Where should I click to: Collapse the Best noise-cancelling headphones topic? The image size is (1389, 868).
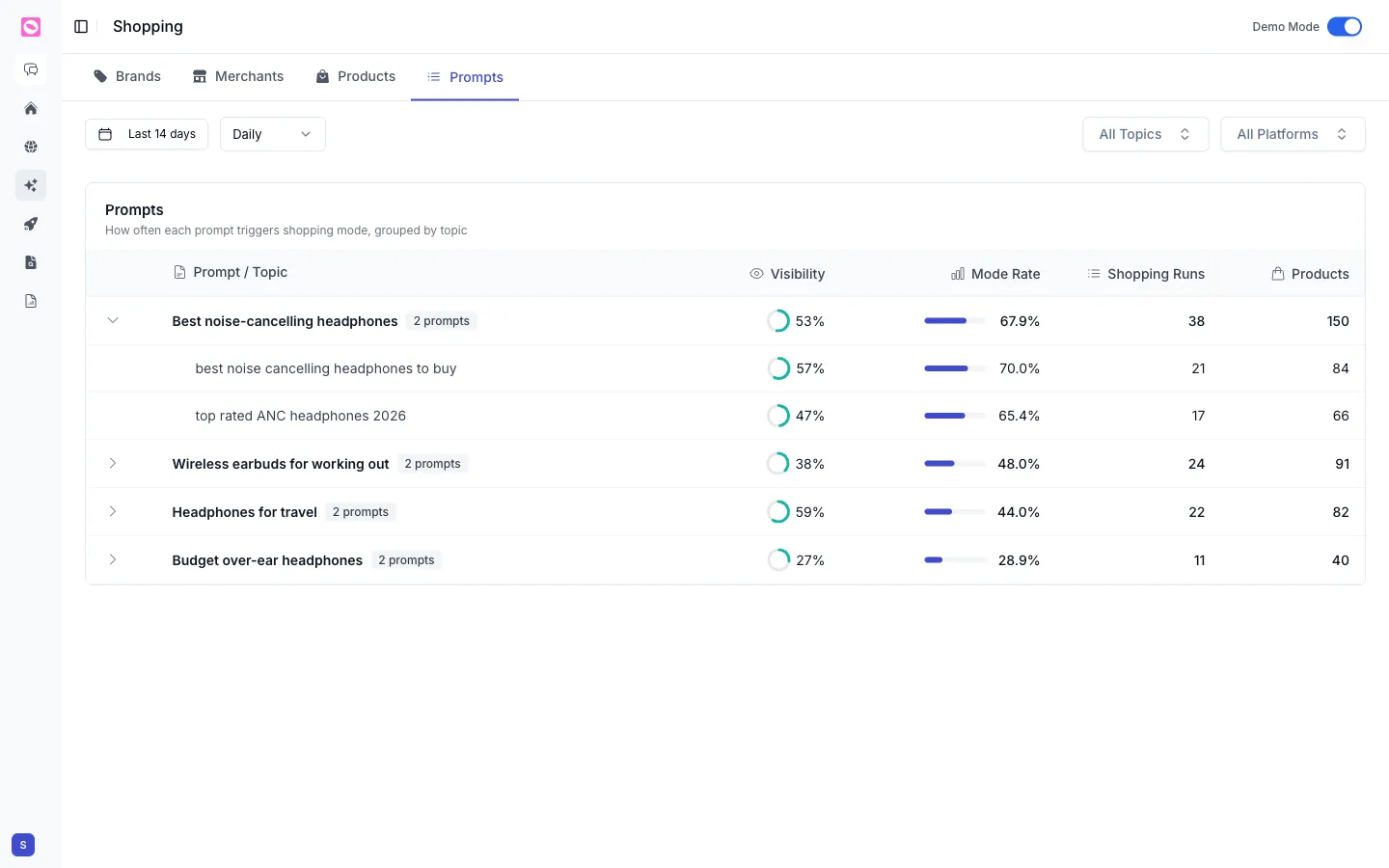pos(113,320)
